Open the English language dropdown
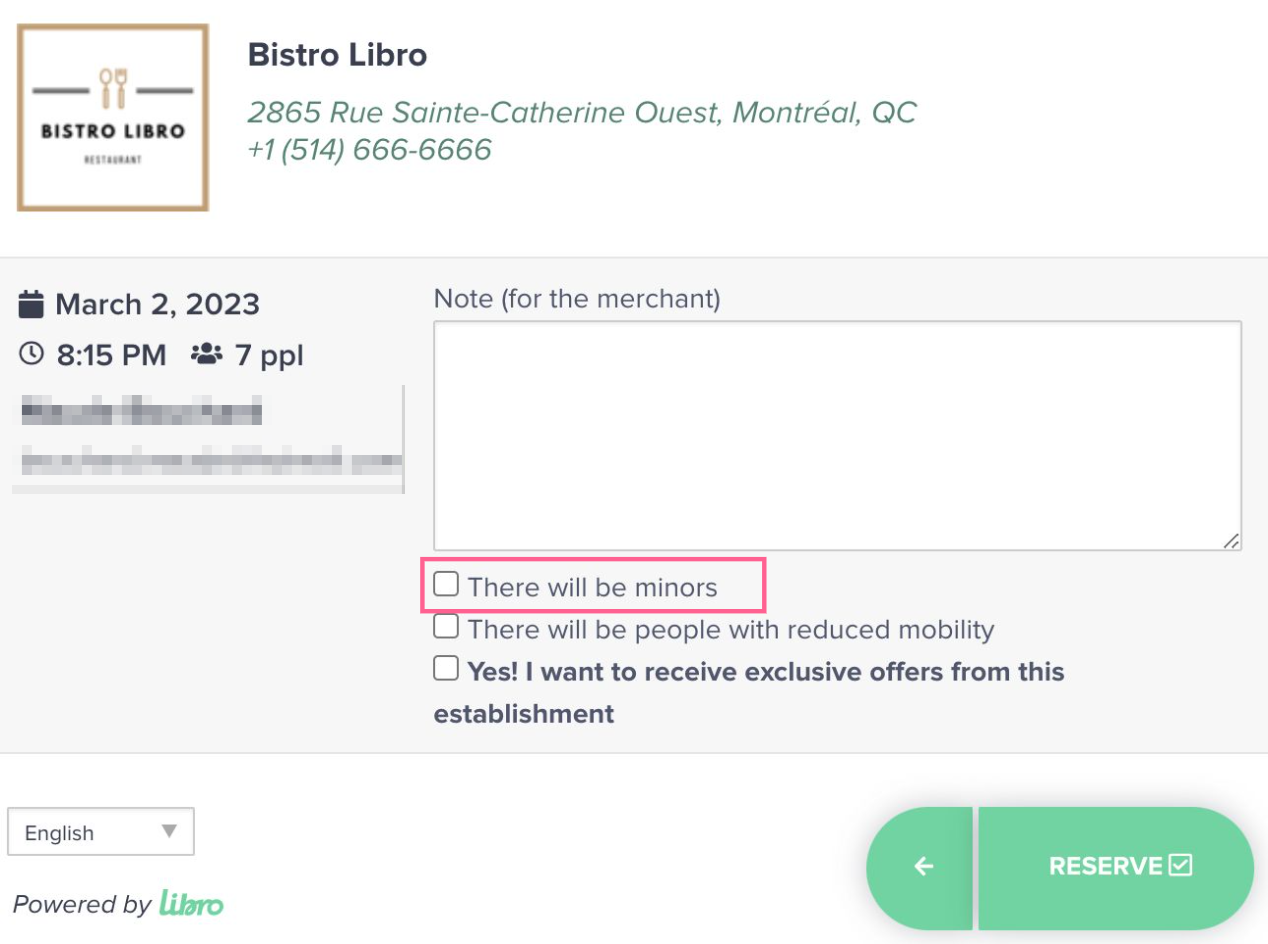 (100, 832)
